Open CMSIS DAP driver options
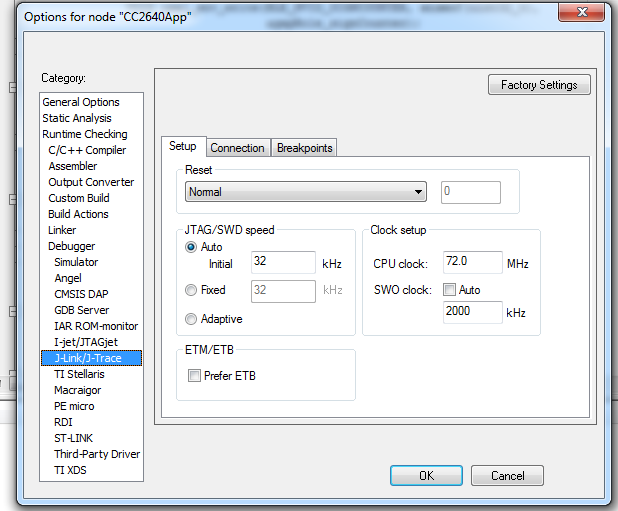Image resolution: width=618 pixels, height=511 pixels. (x=81, y=294)
